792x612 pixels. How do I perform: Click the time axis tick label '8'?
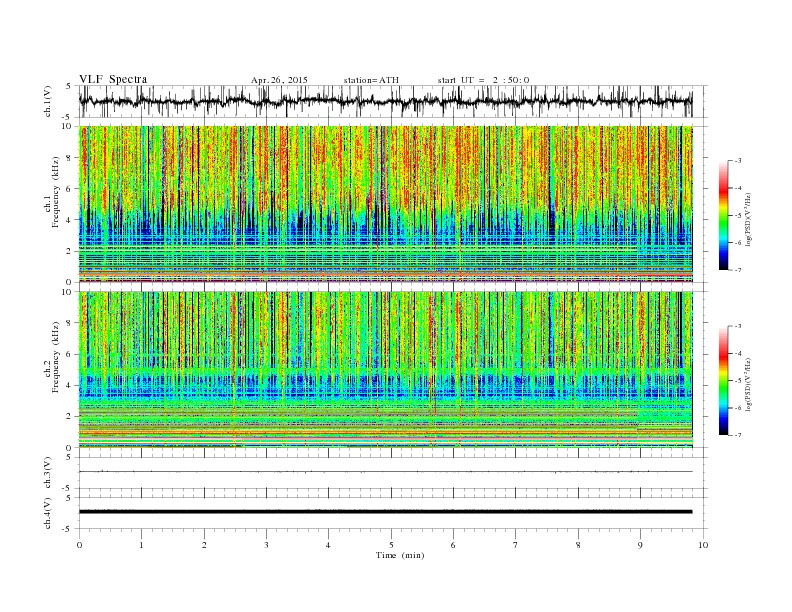[x=578, y=545]
